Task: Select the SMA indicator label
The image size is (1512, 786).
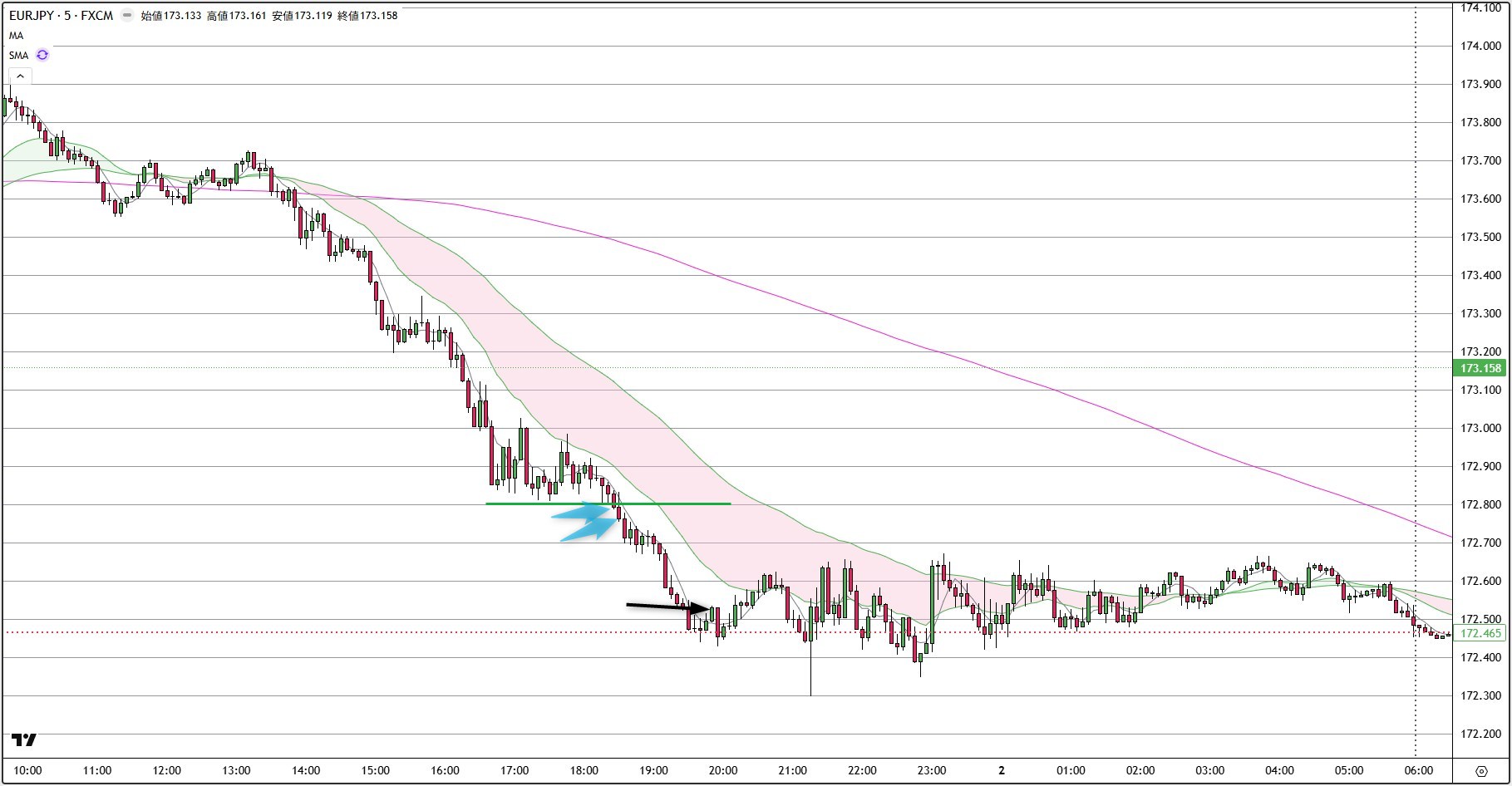Action: (18, 55)
